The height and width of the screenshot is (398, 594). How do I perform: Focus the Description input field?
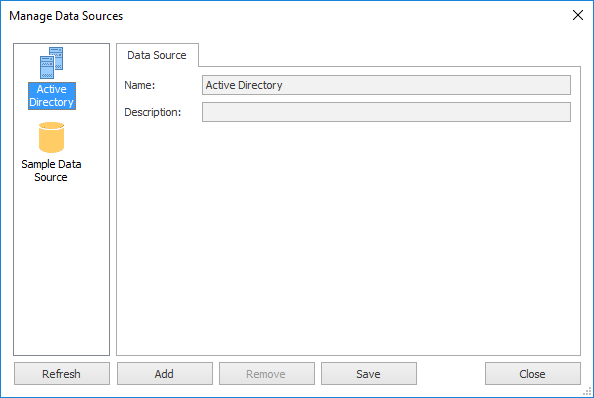click(386, 112)
